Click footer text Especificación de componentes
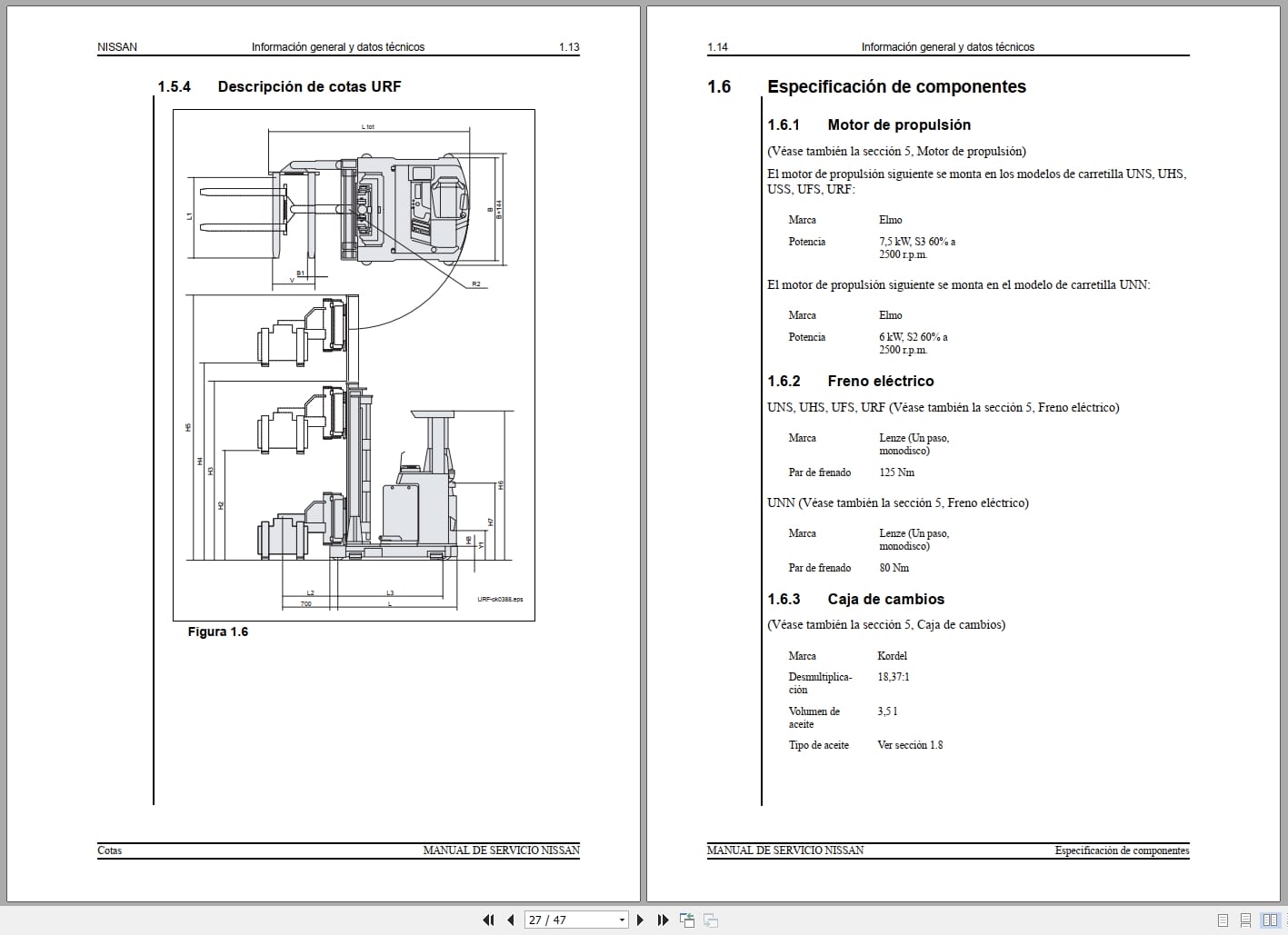The width and height of the screenshot is (1288, 935). 1122,850
